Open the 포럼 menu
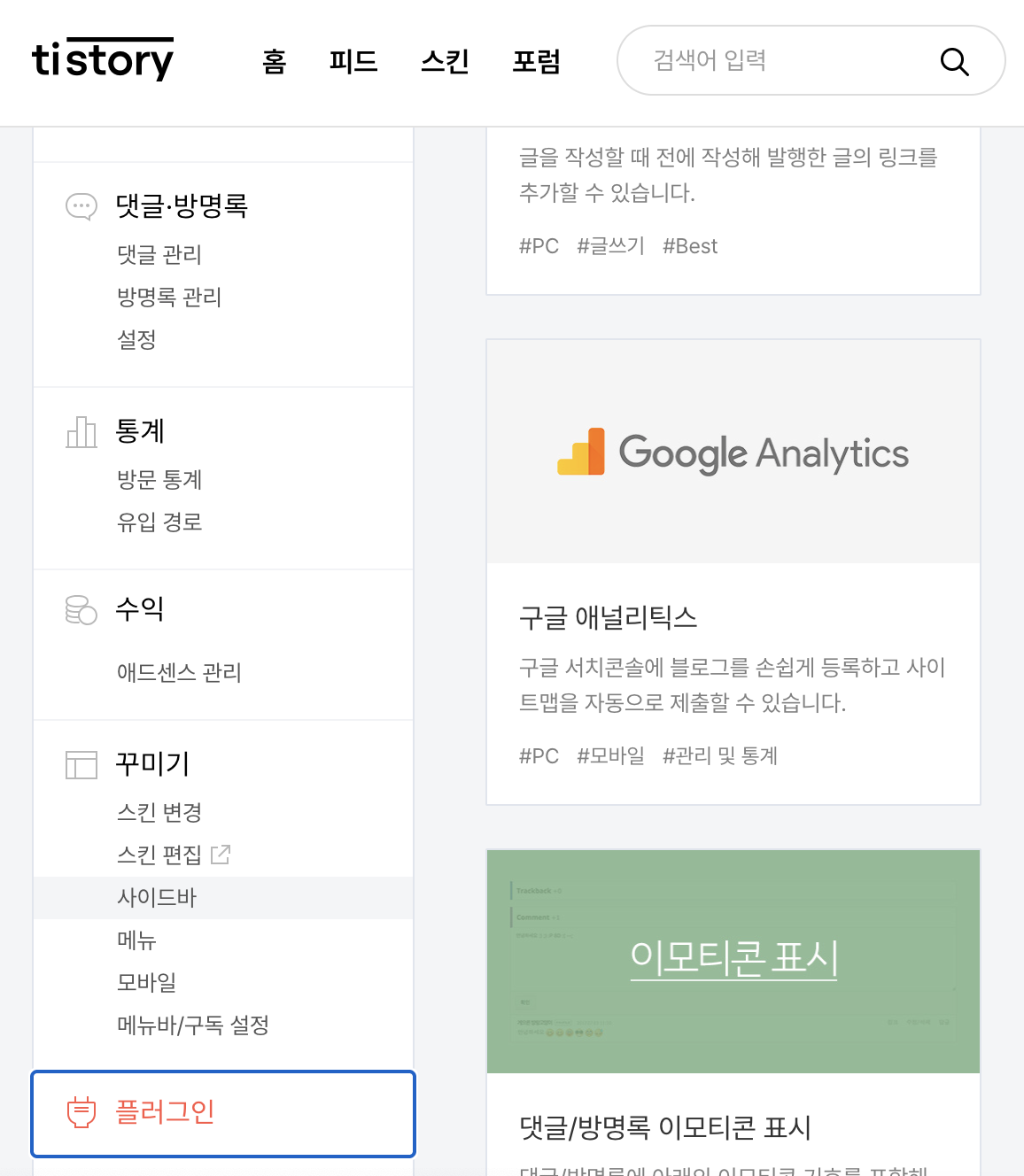The image size is (1024, 1176). click(537, 61)
